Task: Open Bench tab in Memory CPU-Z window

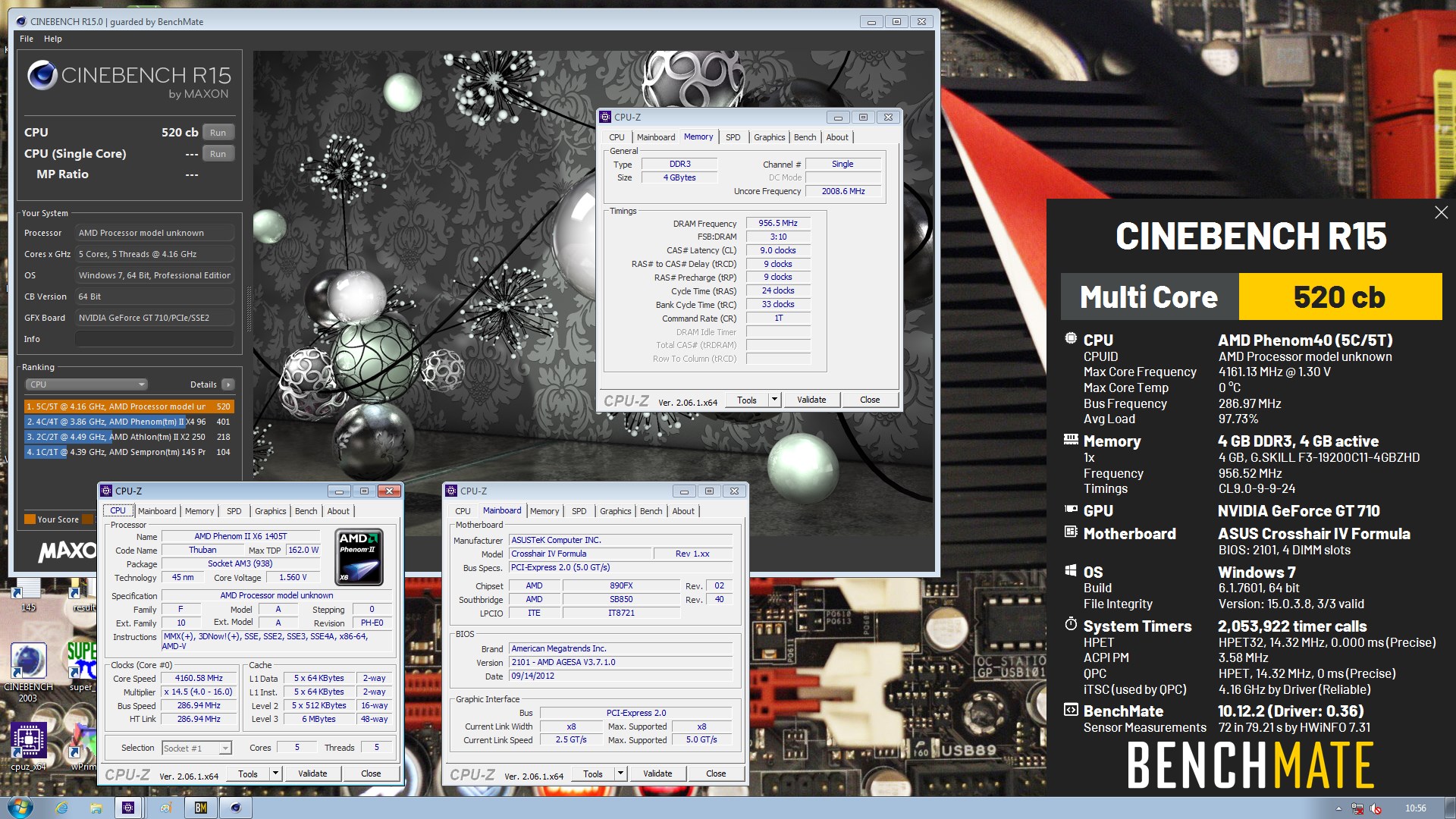Action: pos(805,137)
